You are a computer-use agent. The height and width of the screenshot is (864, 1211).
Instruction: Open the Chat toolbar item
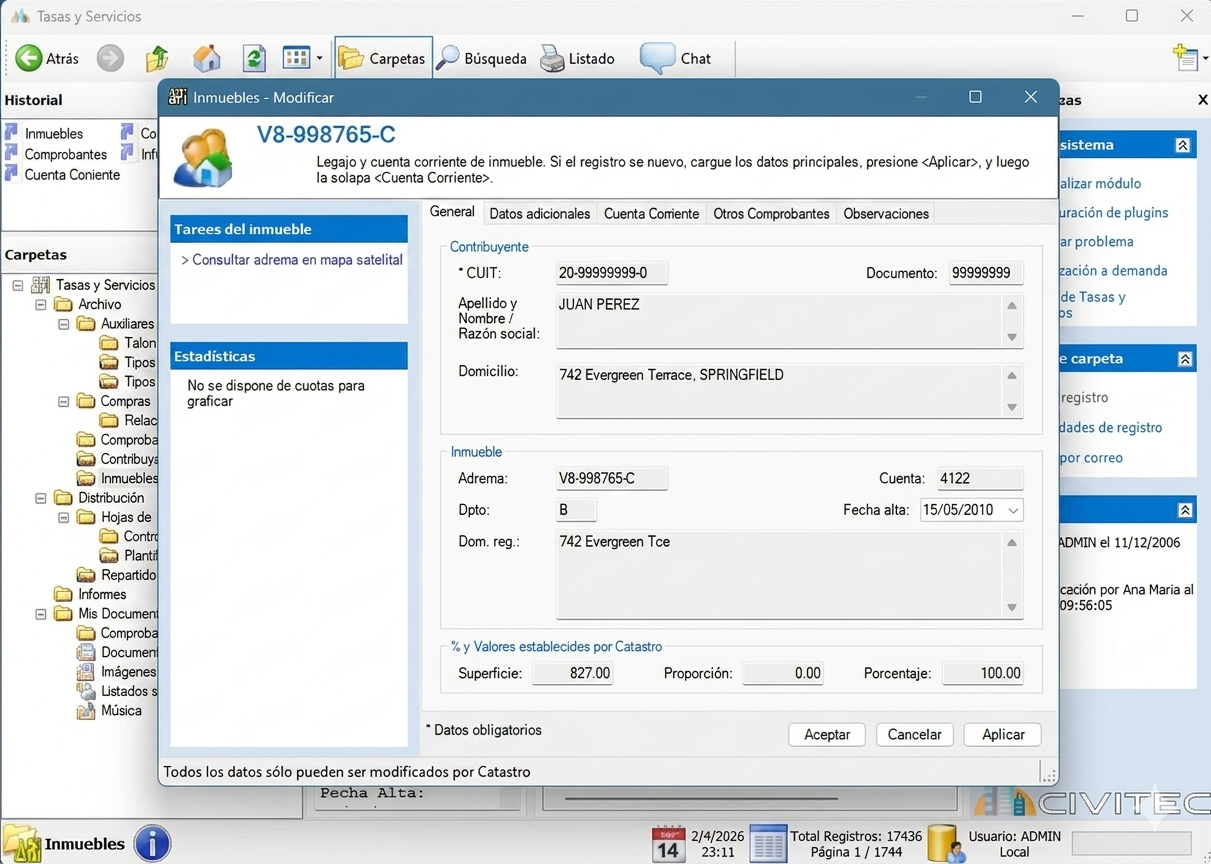point(676,58)
